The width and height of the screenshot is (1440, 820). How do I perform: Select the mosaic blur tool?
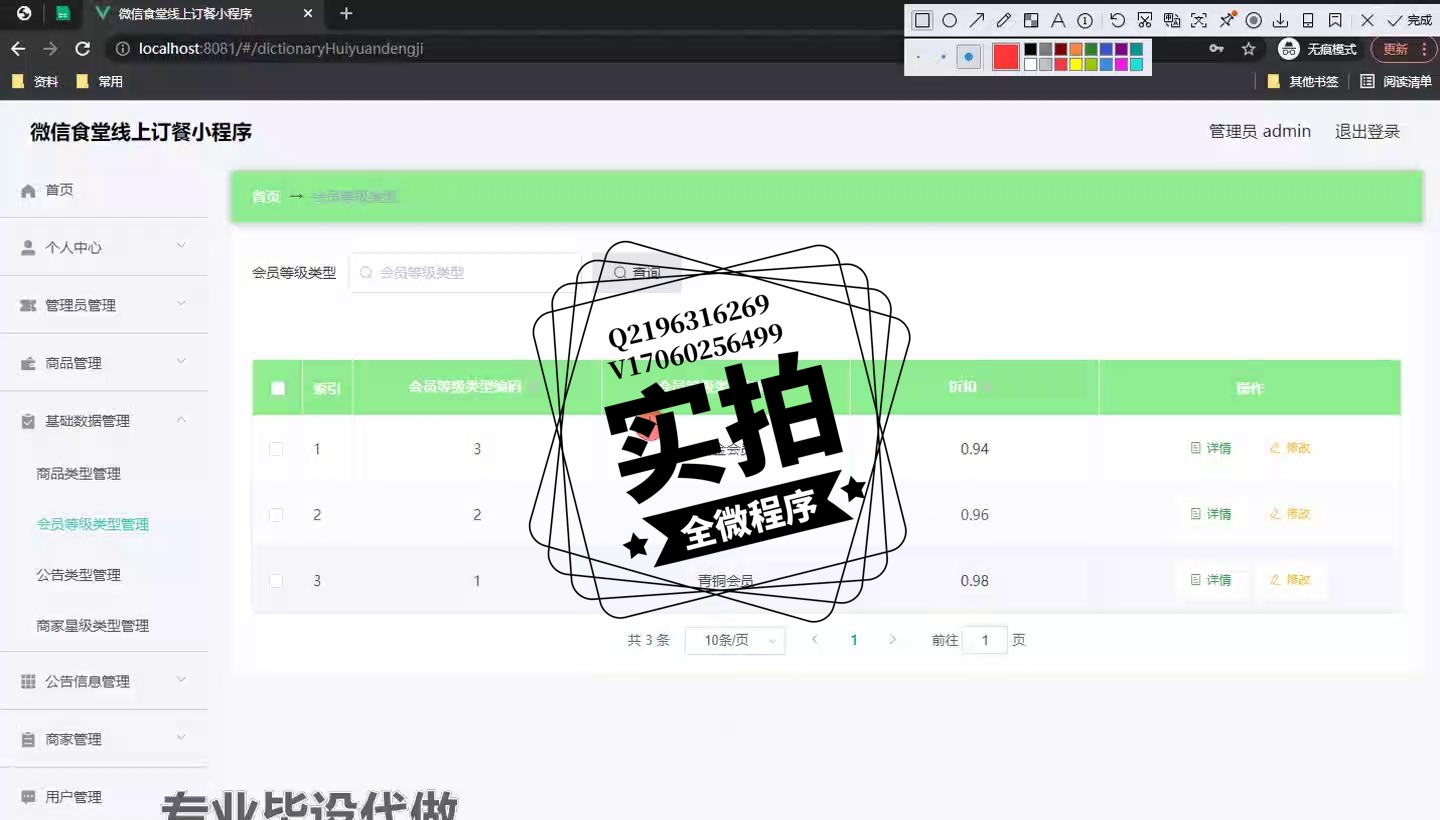click(1031, 20)
